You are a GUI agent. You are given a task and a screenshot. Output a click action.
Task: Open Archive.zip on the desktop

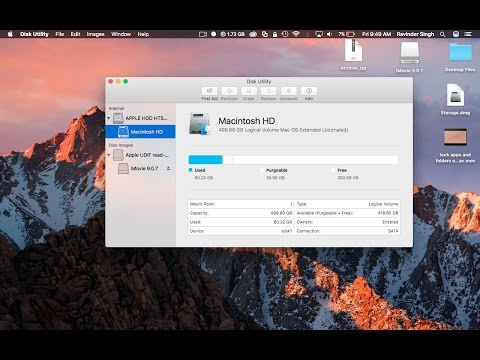[353, 55]
